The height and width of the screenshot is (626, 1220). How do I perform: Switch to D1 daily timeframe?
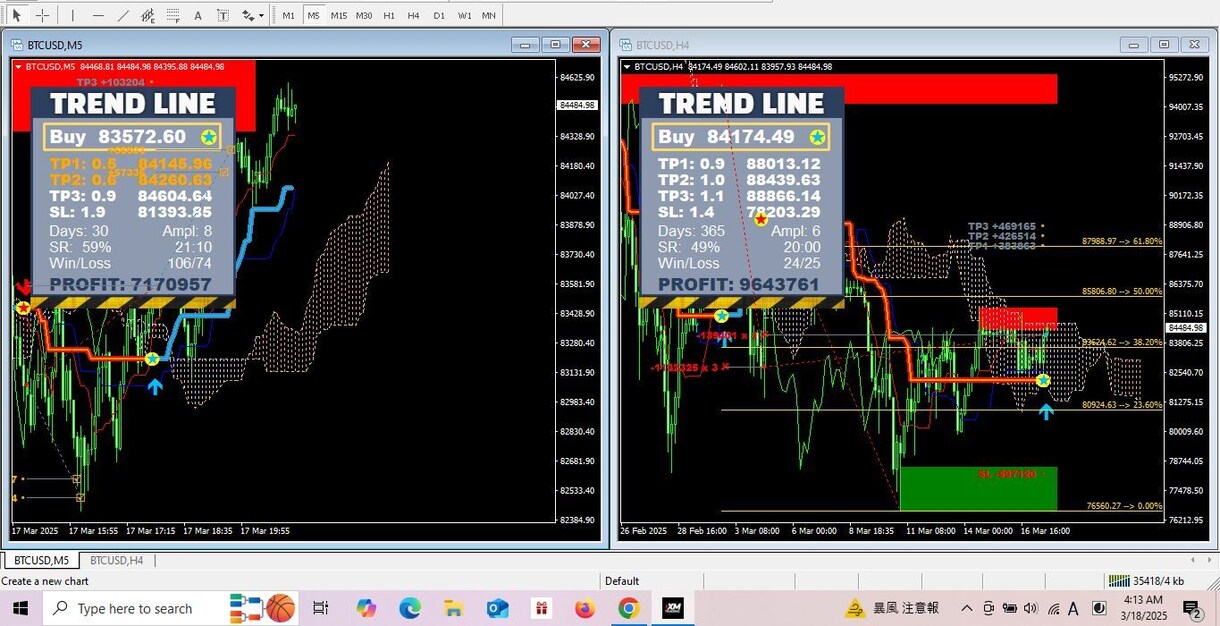click(x=439, y=15)
